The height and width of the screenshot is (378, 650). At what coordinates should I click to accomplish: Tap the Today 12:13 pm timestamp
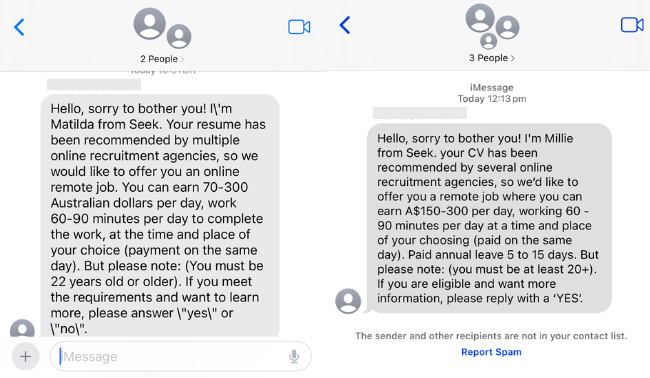click(x=492, y=99)
